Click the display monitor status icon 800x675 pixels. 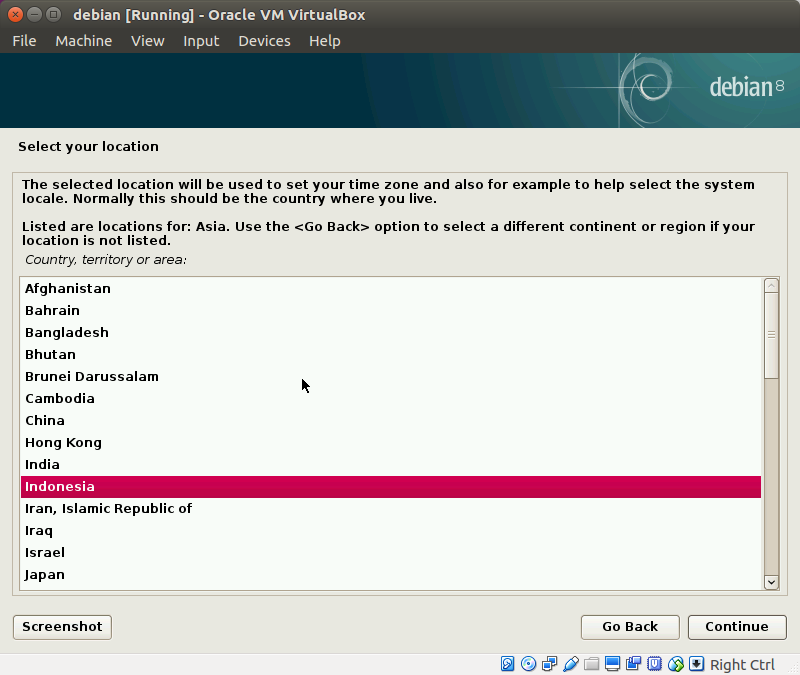pos(612,664)
